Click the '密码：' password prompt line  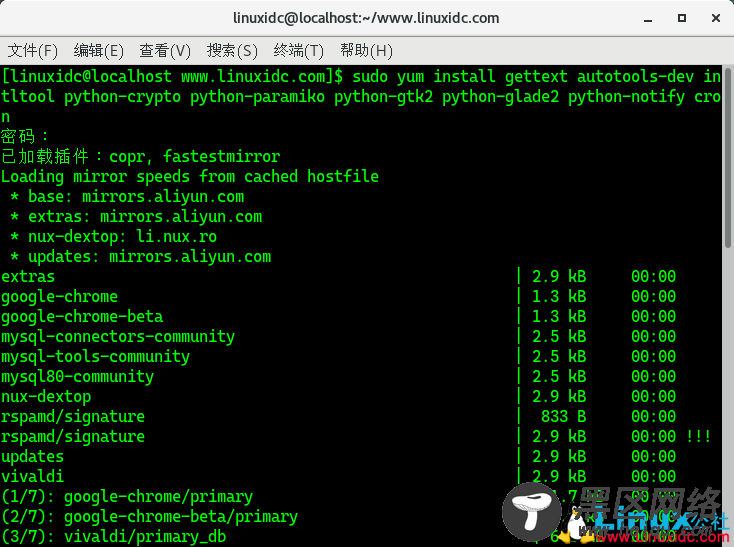(24, 137)
